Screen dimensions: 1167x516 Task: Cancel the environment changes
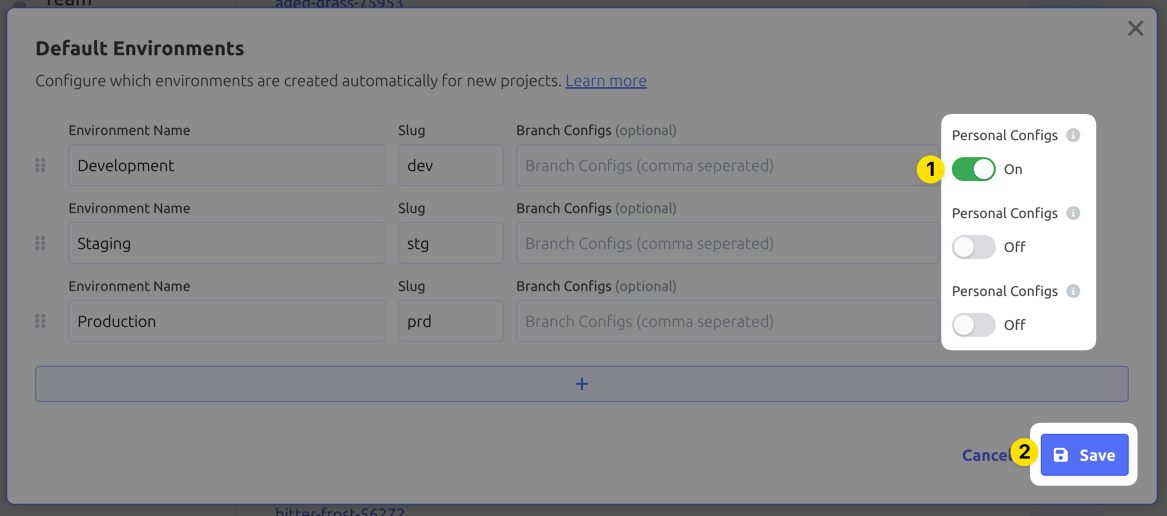[986, 455]
